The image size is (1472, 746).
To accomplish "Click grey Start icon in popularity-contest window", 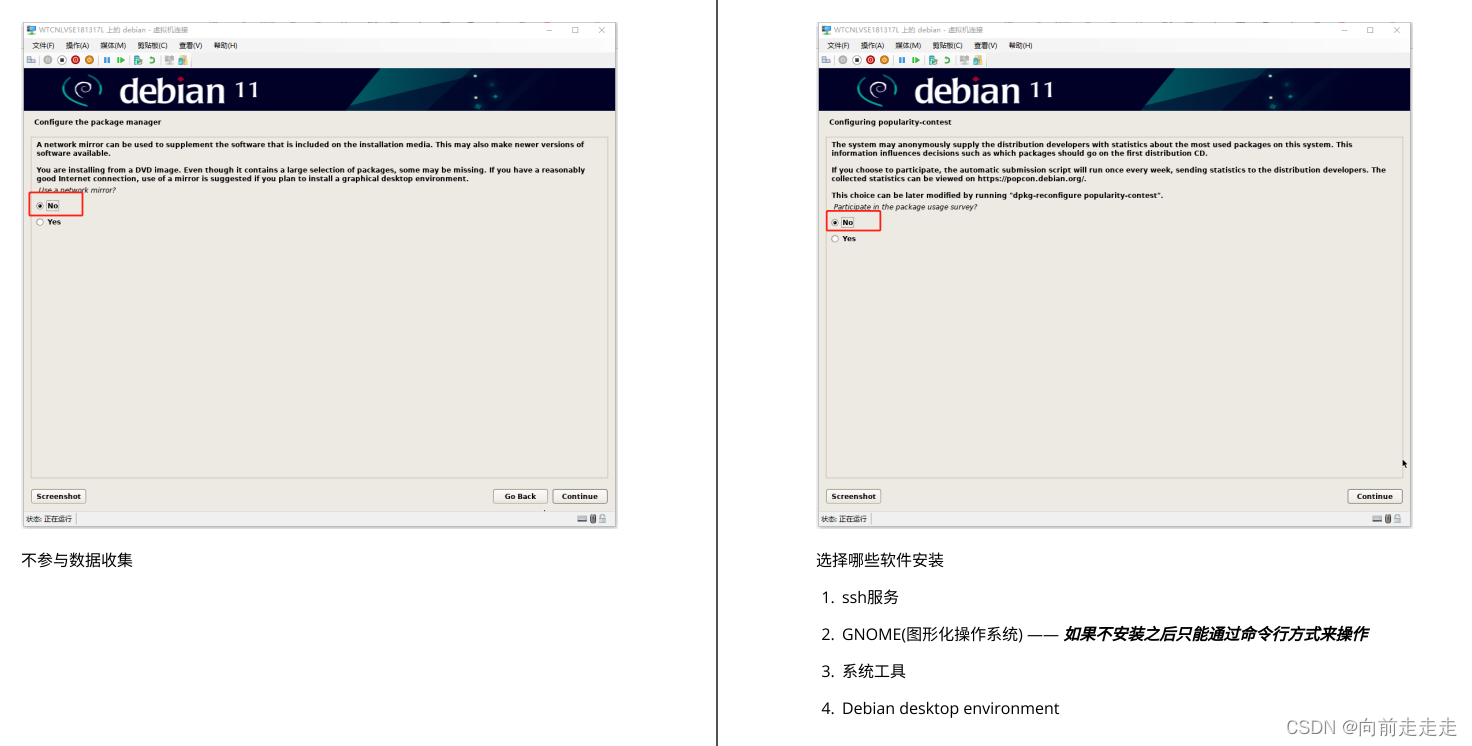I will coord(843,60).
